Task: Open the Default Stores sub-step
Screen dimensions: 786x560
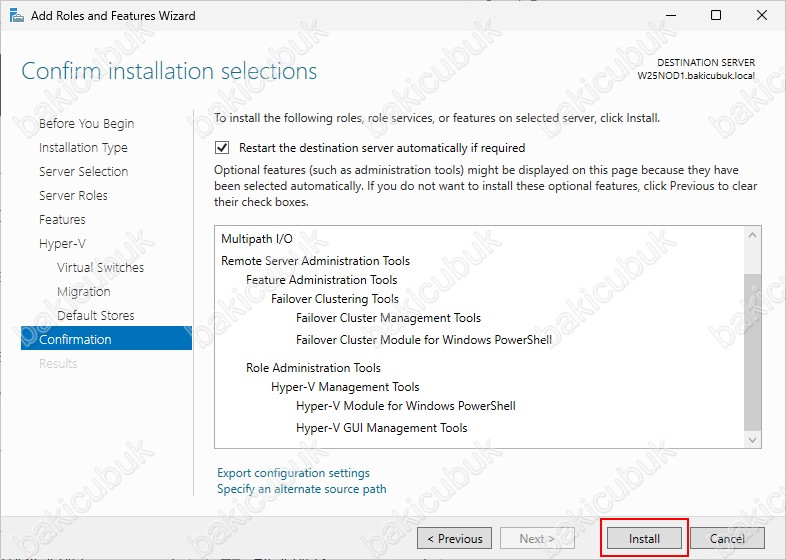Action: click(x=96, y=315)
